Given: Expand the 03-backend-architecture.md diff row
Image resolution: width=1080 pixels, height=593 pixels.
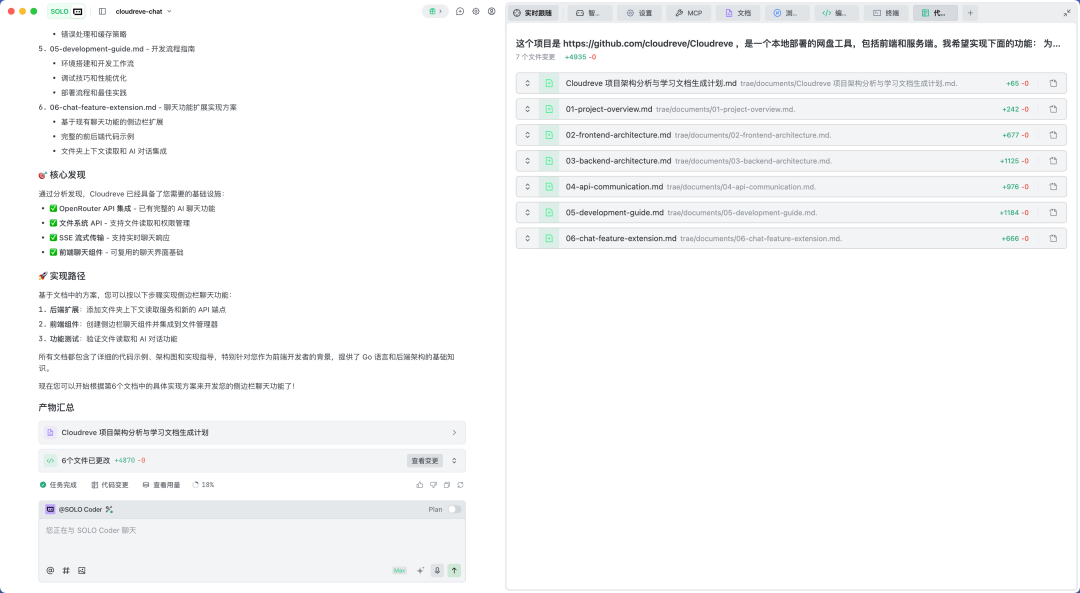Looking at the screenshot, I should pos(528,160).
